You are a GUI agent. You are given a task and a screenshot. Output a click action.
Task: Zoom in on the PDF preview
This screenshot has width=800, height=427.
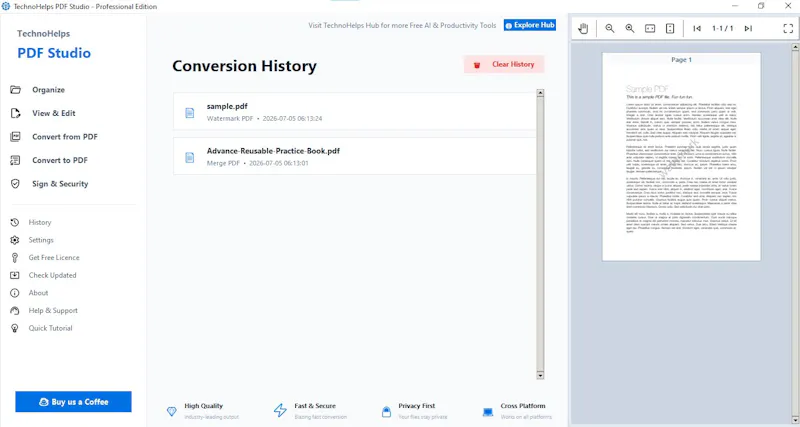tap(630, 29)
